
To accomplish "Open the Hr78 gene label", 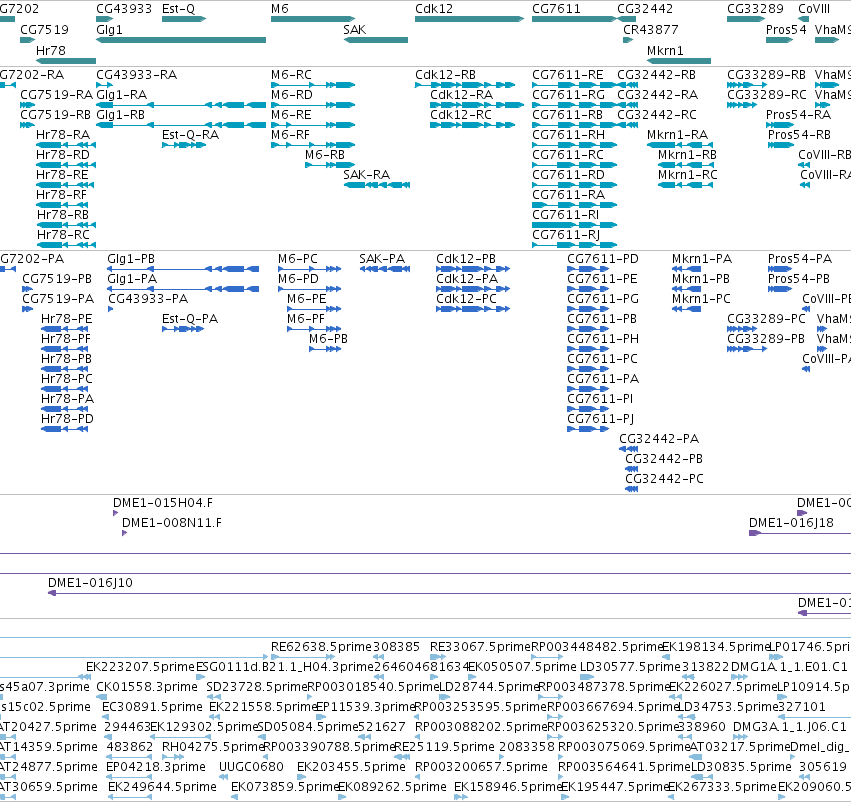I will pyautogui.click(x=50, y=50).
